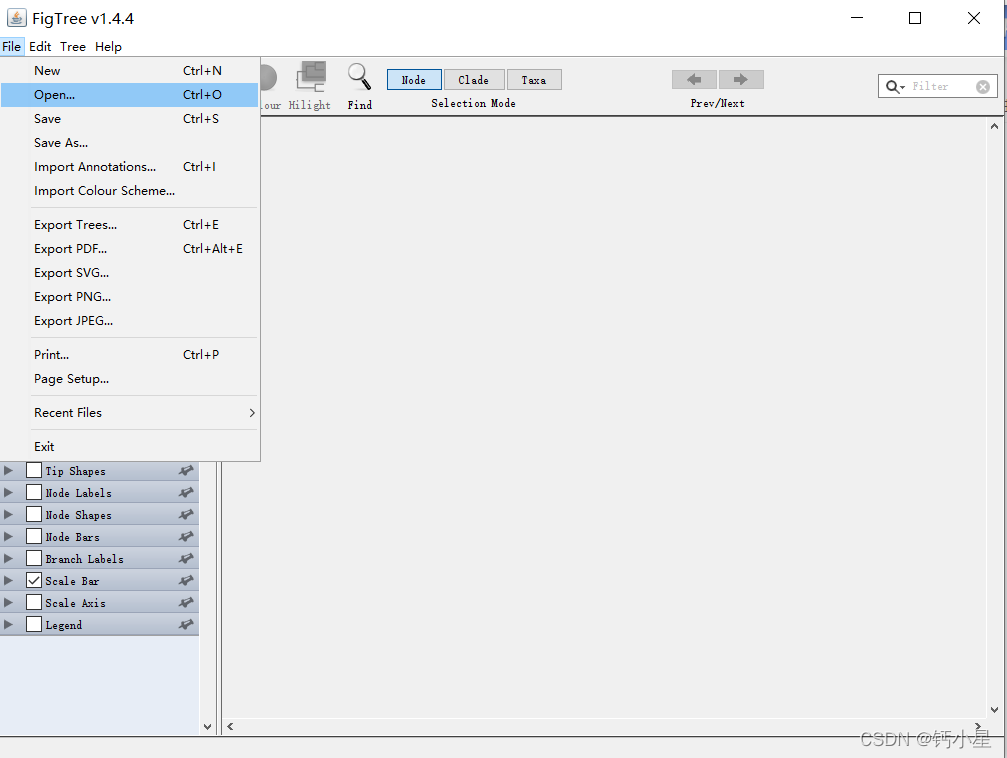Open the Tree menu
Screen dimensions: 1007x758
pyautogui.click(x=73, y=46)
